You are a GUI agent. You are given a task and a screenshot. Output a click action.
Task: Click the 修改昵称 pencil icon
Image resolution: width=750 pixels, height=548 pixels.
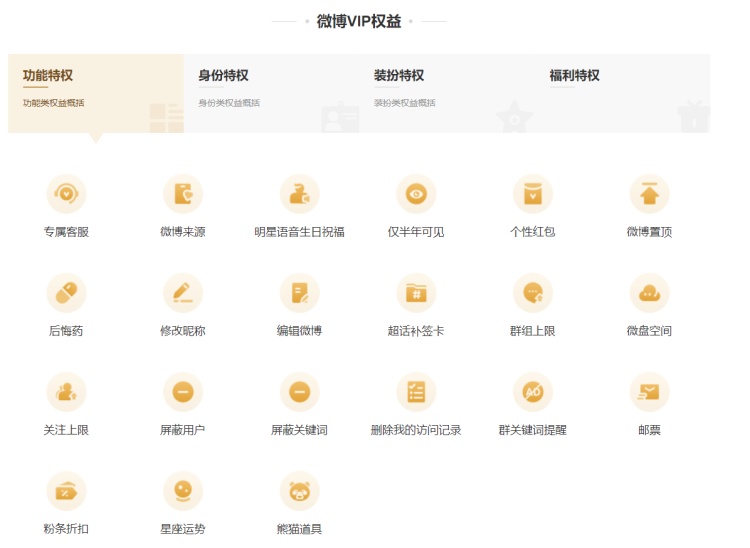183,293
